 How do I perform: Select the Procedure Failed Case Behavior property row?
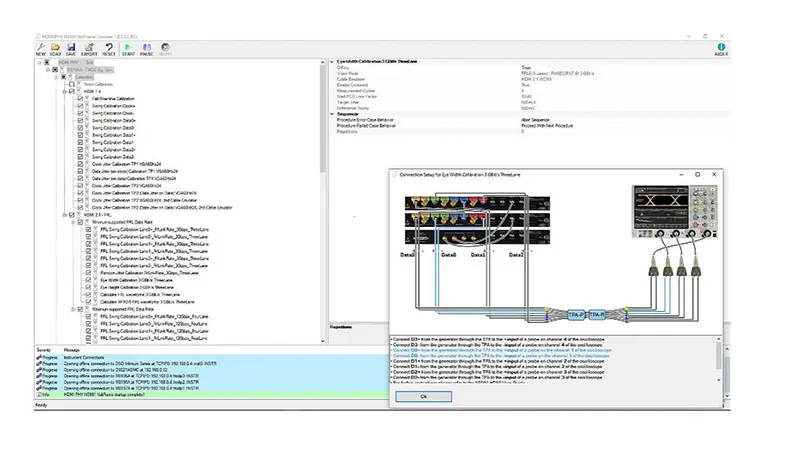pyautogui.click(x=530, y=126)
